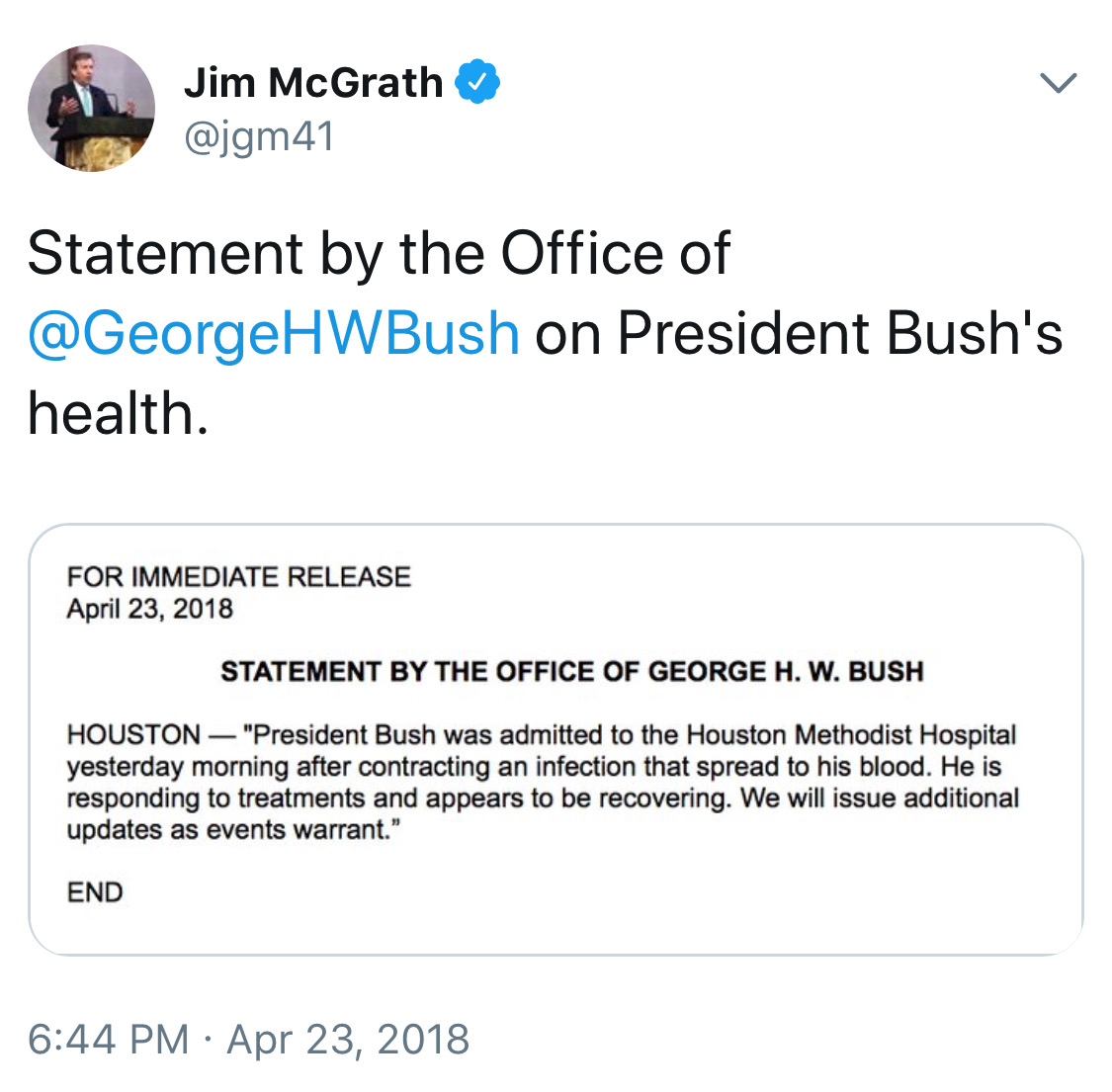Click the blue verified badge

(x=477, y=82)
